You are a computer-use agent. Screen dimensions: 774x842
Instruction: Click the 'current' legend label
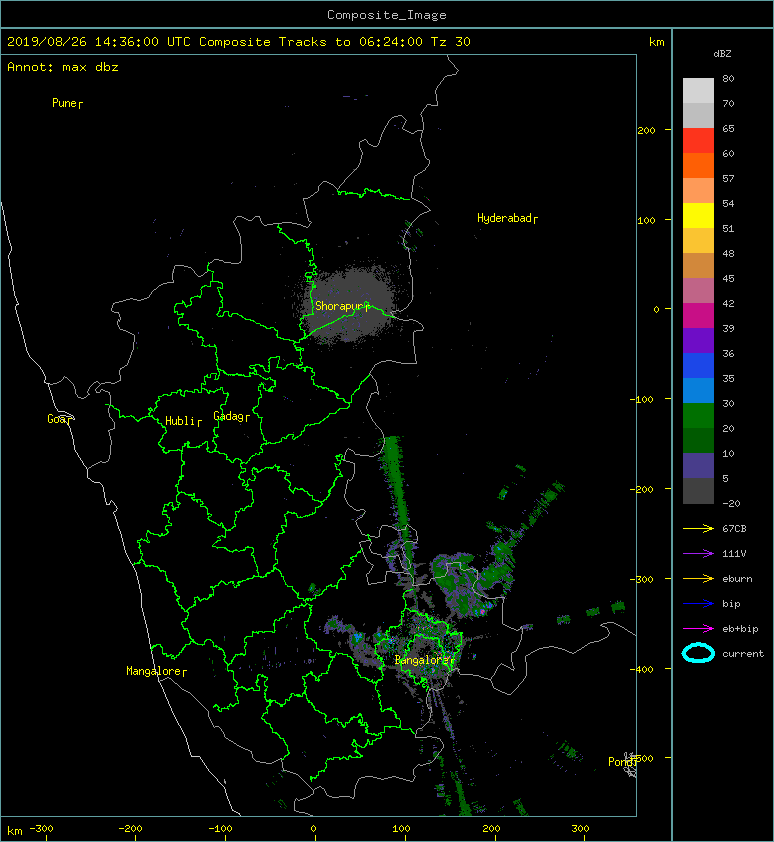743,654
